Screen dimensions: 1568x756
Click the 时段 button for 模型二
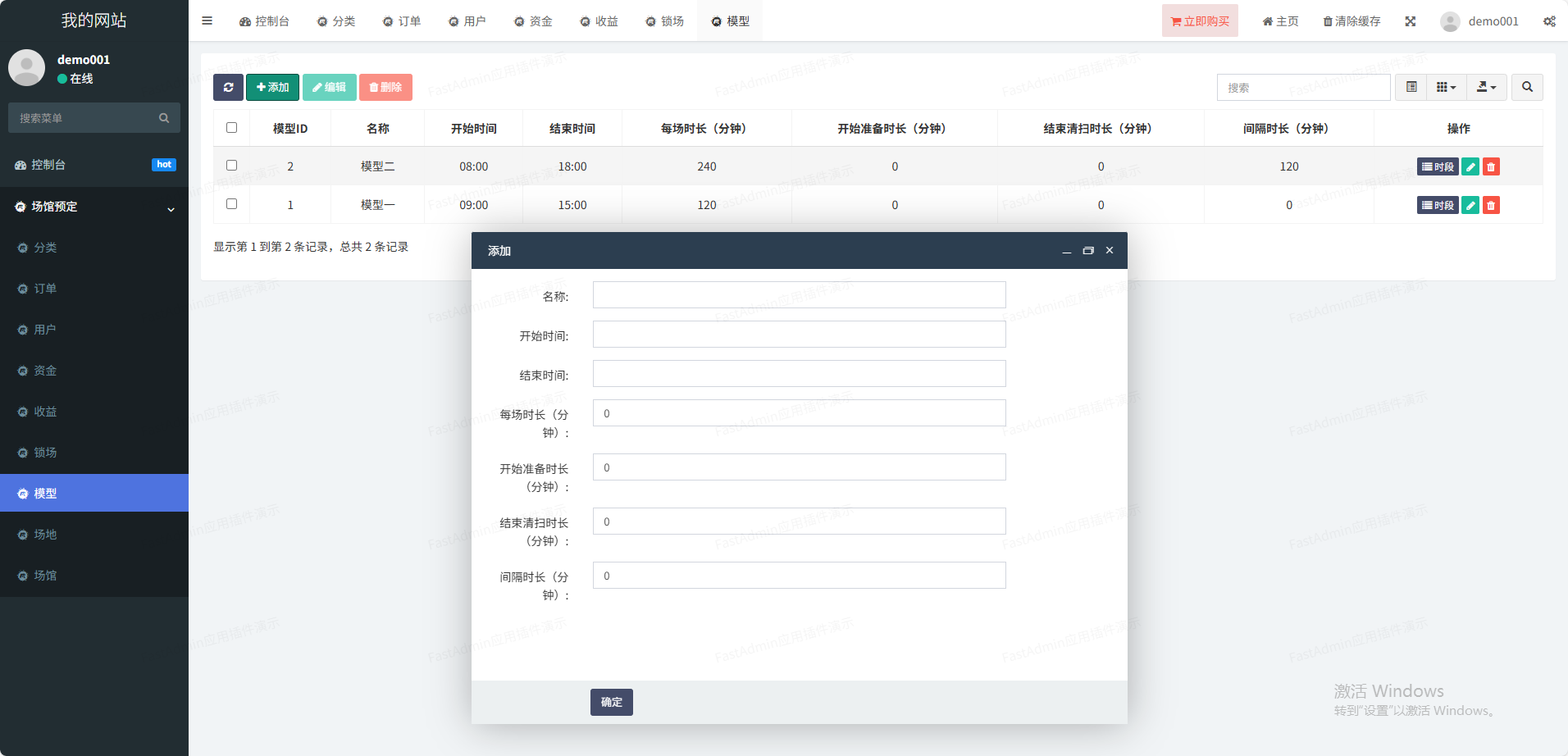pos(1437,167)
